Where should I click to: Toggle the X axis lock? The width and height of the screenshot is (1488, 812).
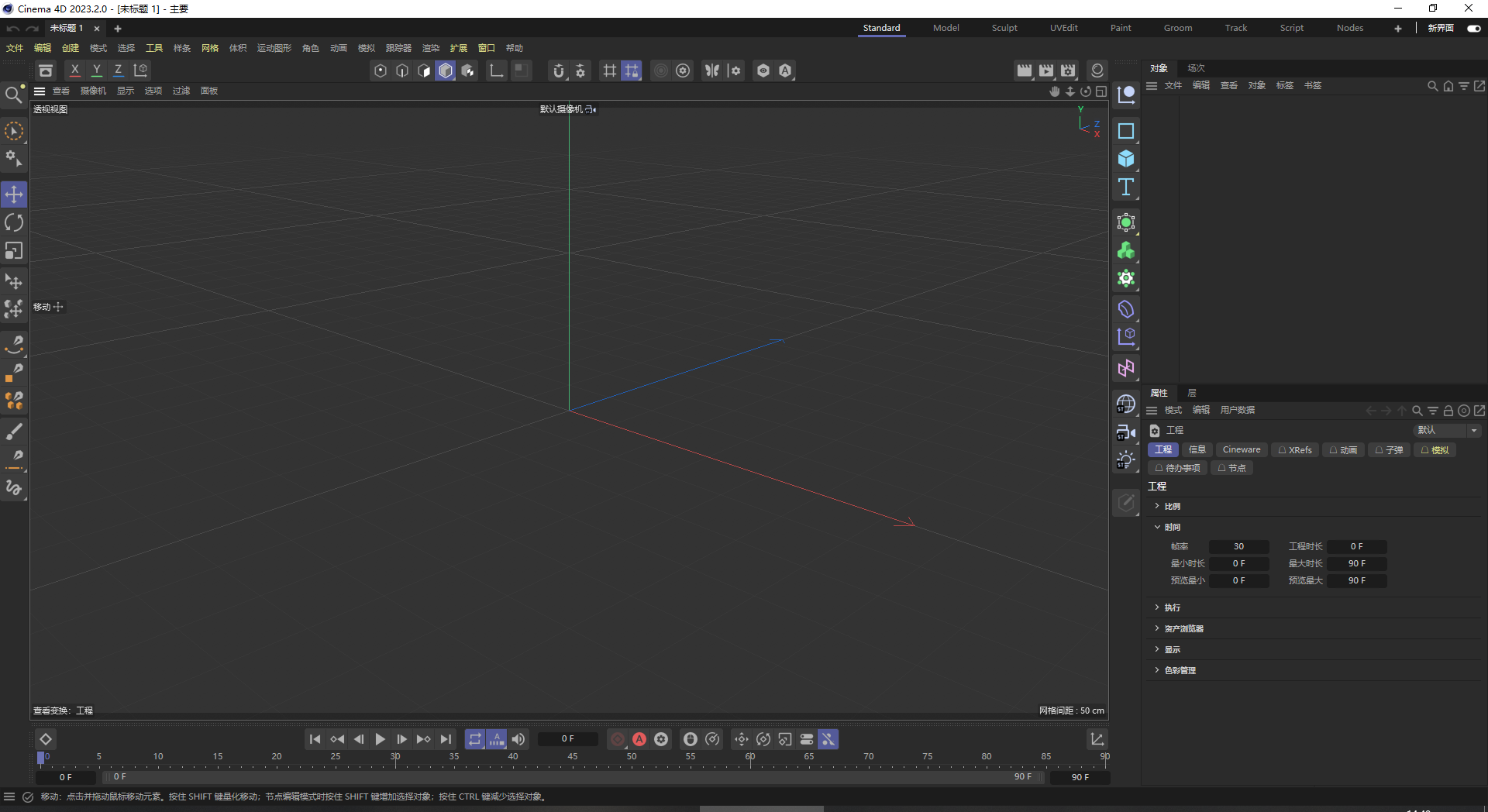75,71
